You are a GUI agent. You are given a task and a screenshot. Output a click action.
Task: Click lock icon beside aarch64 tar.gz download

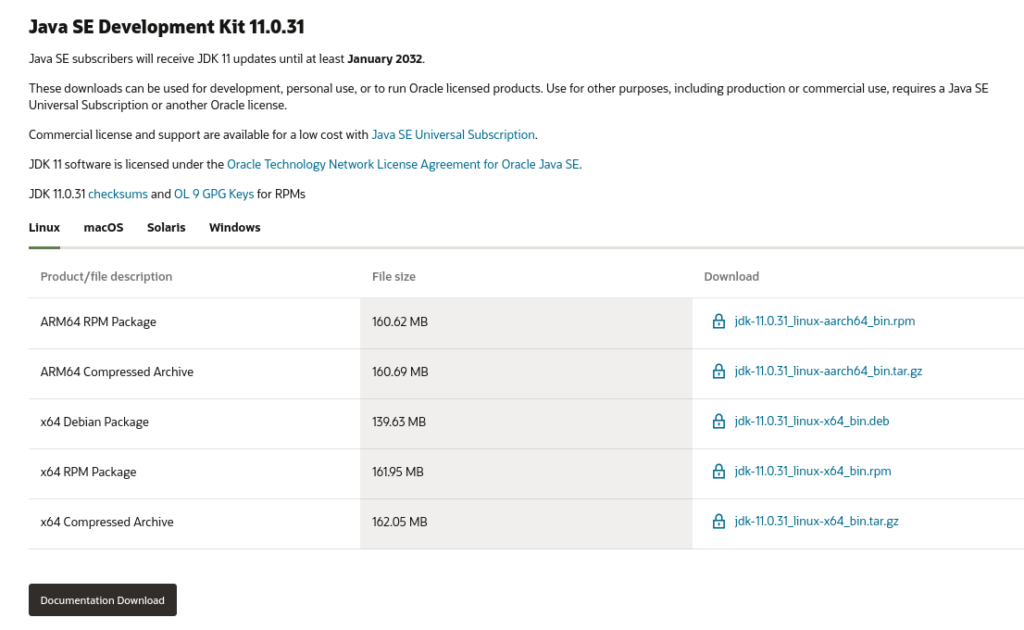pos(718,372)
